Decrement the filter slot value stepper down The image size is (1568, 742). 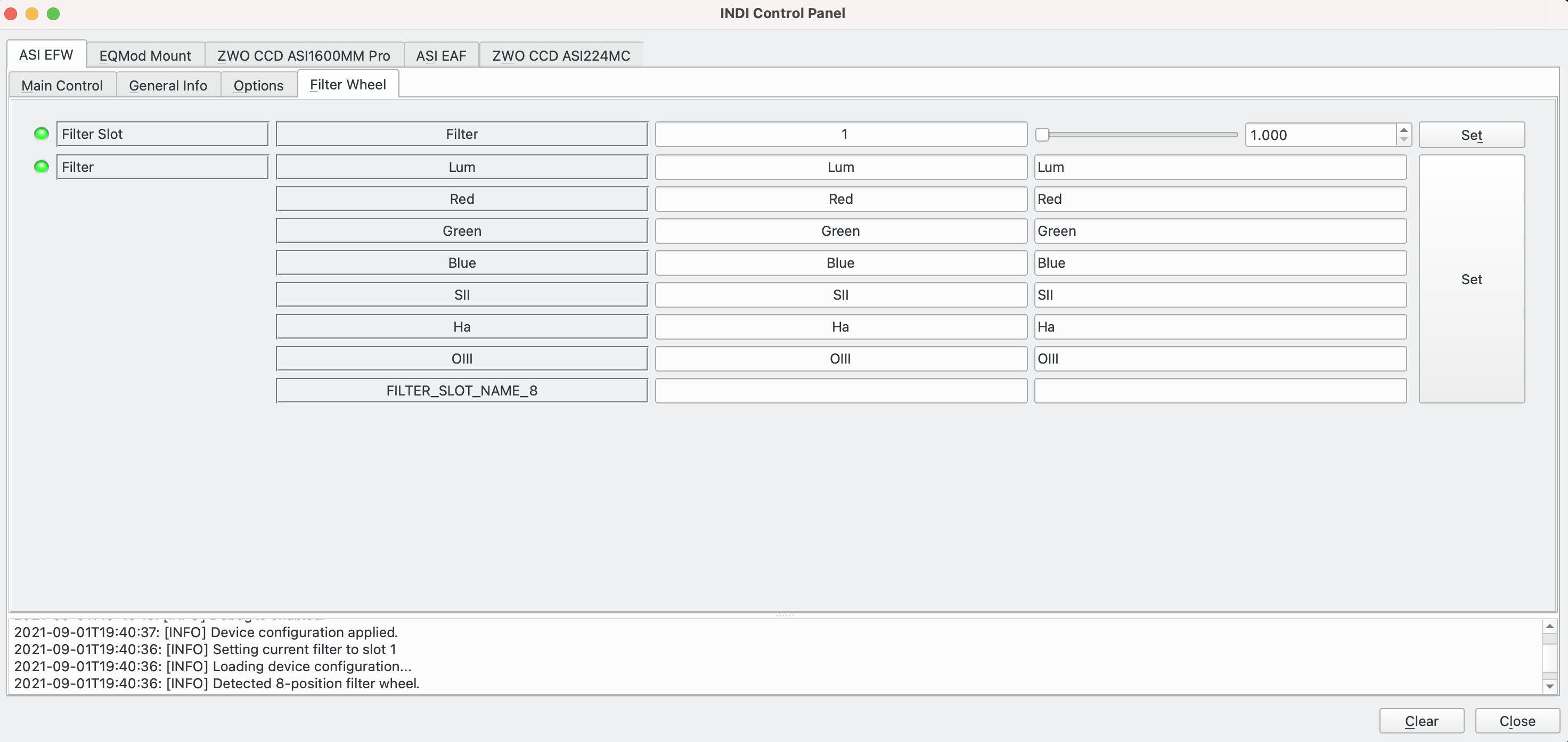1403,140
